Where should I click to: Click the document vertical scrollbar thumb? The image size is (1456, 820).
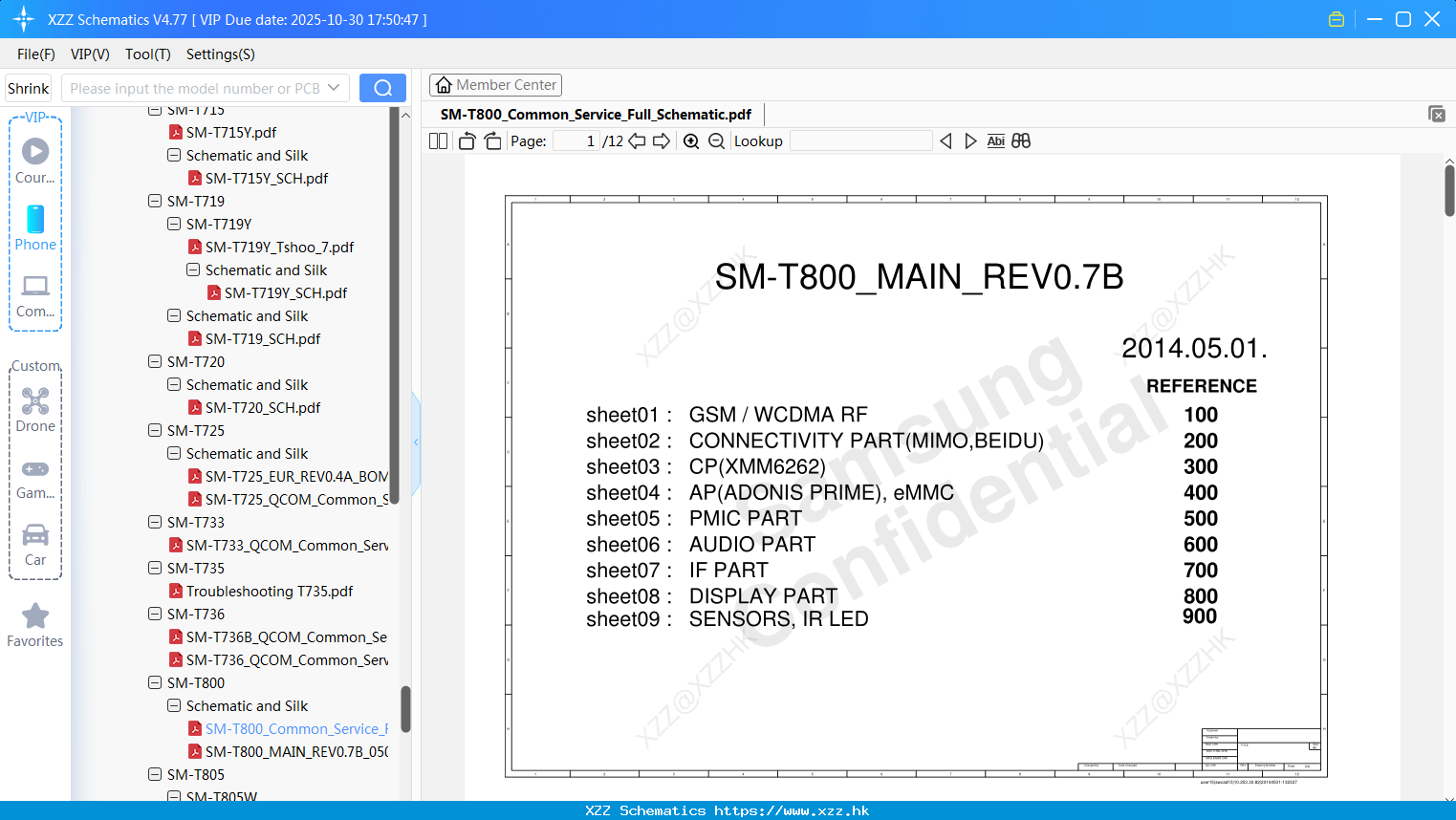(1449, 189)
